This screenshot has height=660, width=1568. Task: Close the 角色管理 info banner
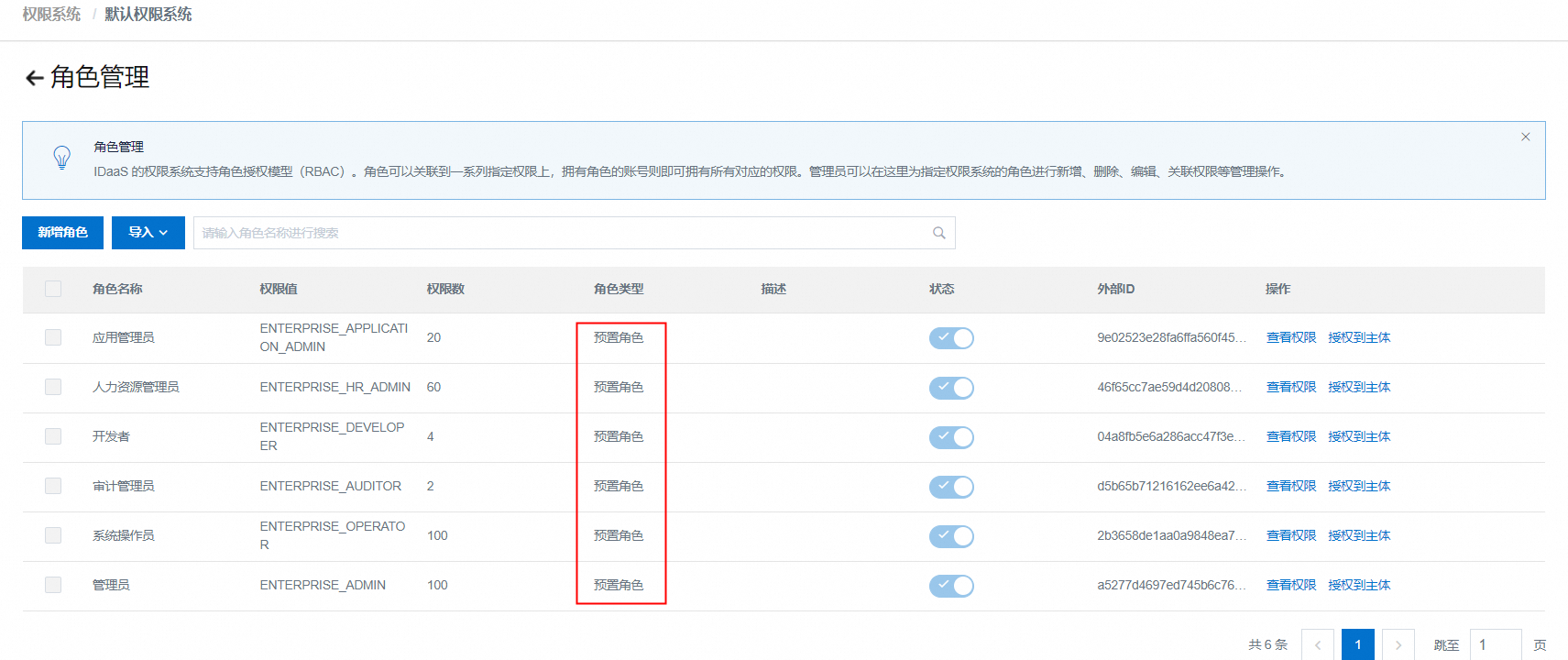click(1525, 137)
